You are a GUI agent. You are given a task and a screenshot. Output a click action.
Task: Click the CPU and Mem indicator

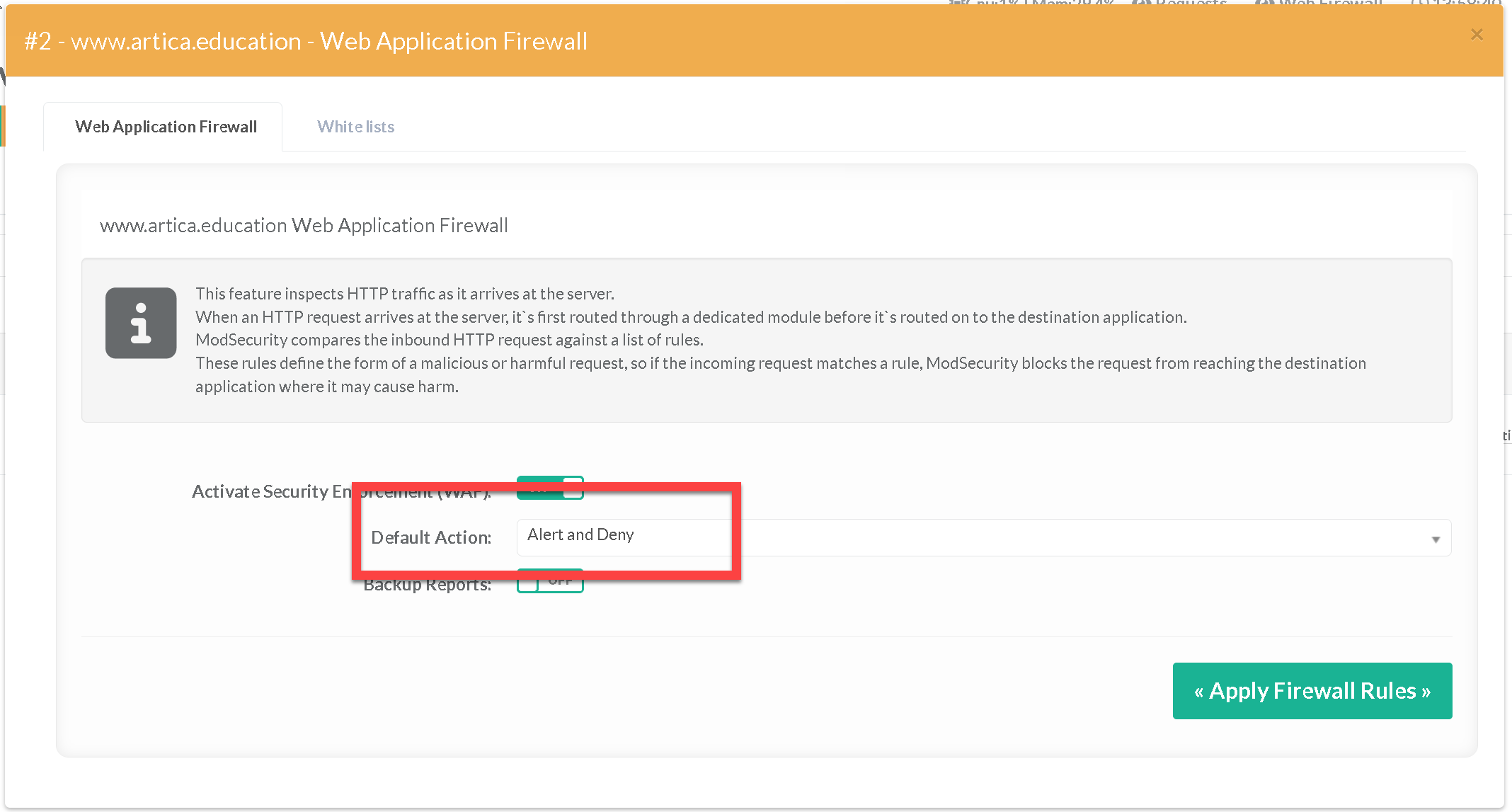pyautogui.click(x=1033, y=3)
